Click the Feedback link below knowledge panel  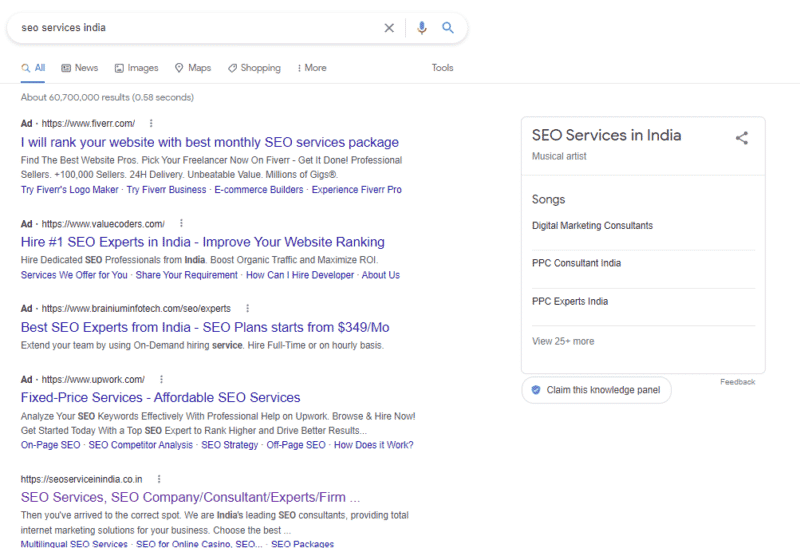pos(737,382)
